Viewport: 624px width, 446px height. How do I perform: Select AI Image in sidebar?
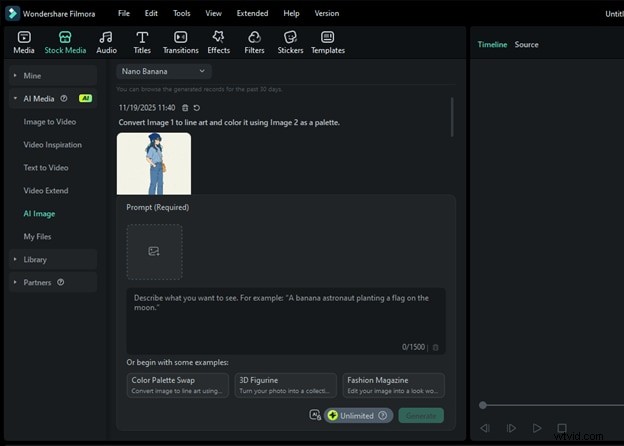[39, 214]
